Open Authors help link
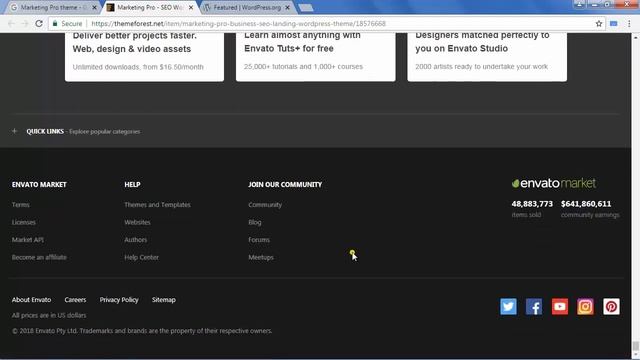This screenshot has height=360, width=640. point(136,240)
